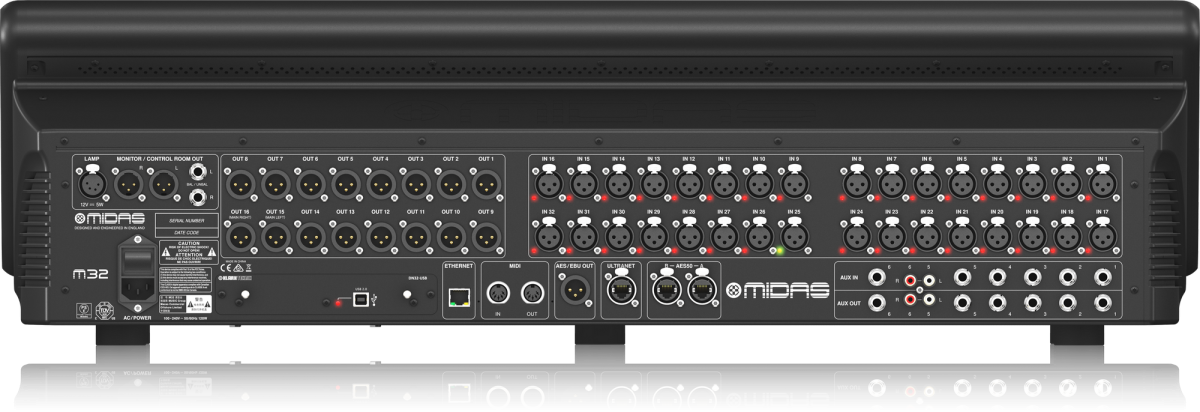Screen dimensions: 1200x412
Task: Click the AUX OUT 6 quarter-inch jack
Action: 877,303
